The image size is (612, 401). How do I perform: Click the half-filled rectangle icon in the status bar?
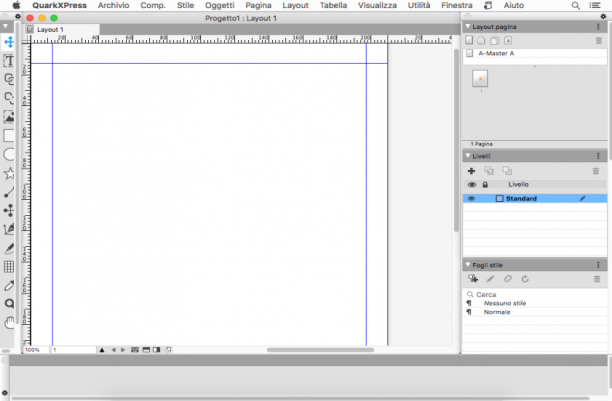pos(157,350)
